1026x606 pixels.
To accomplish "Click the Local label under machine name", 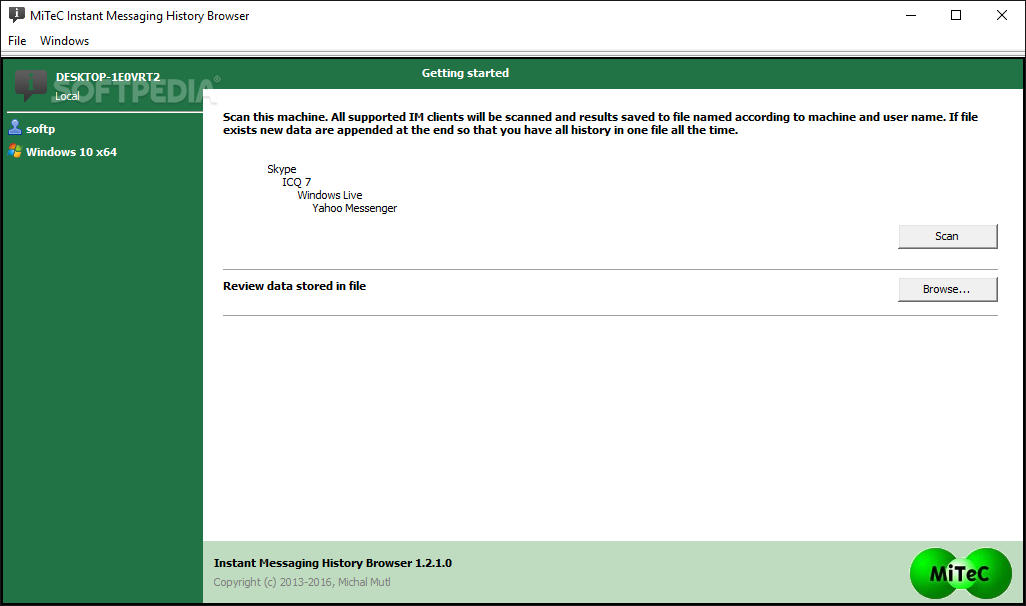I will coord(67,96).
